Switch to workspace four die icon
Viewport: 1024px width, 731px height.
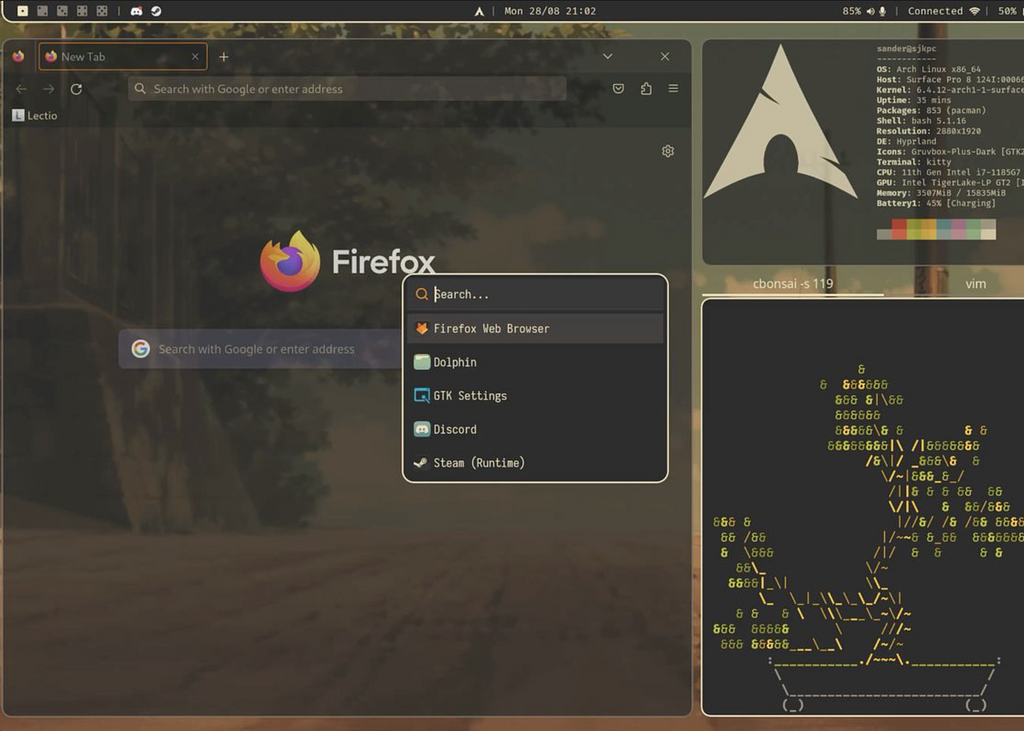82,10
